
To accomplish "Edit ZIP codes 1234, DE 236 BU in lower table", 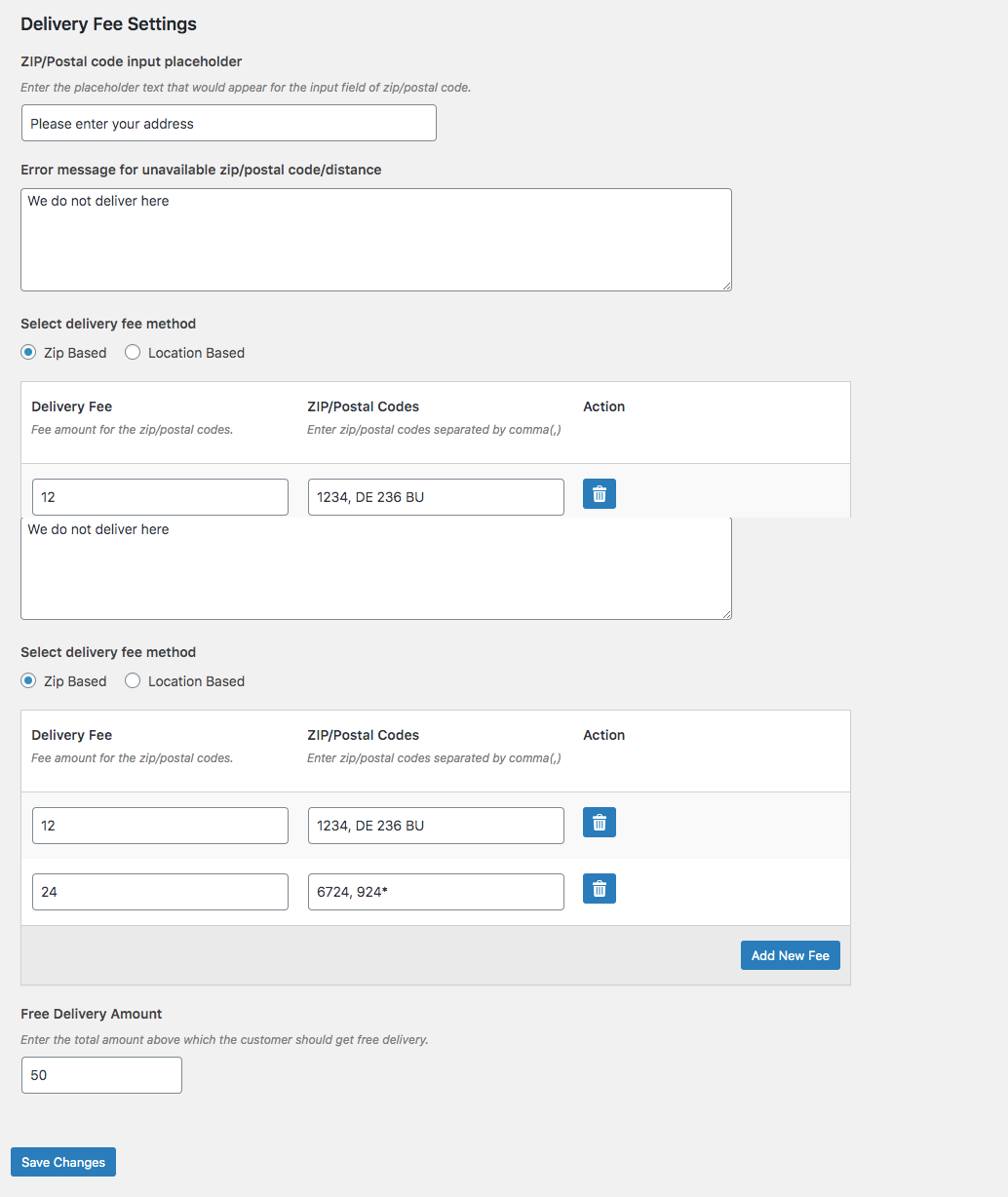I will point(436,826).
